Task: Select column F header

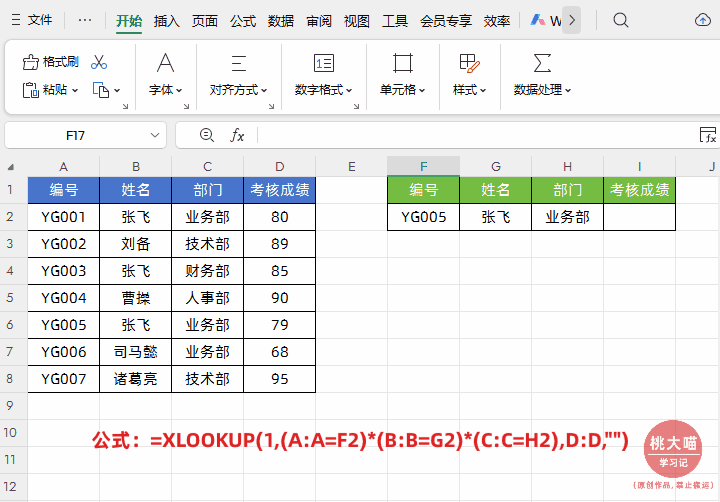Action: (423, 166)
